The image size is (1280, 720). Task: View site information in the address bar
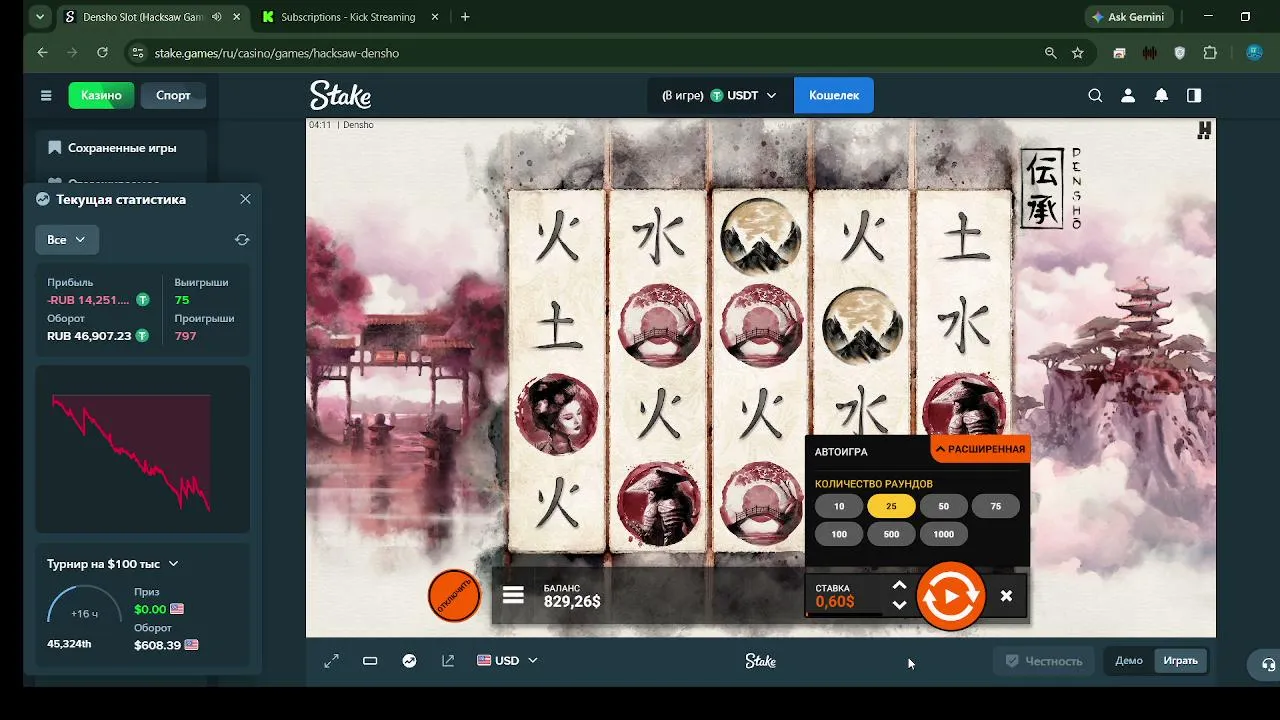pos(139,53)
